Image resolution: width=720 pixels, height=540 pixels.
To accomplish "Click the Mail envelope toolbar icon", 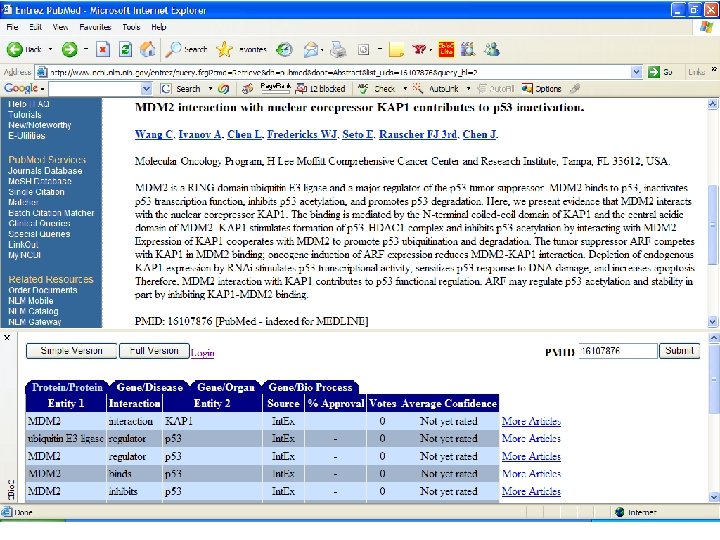I will tap(312, 49).
